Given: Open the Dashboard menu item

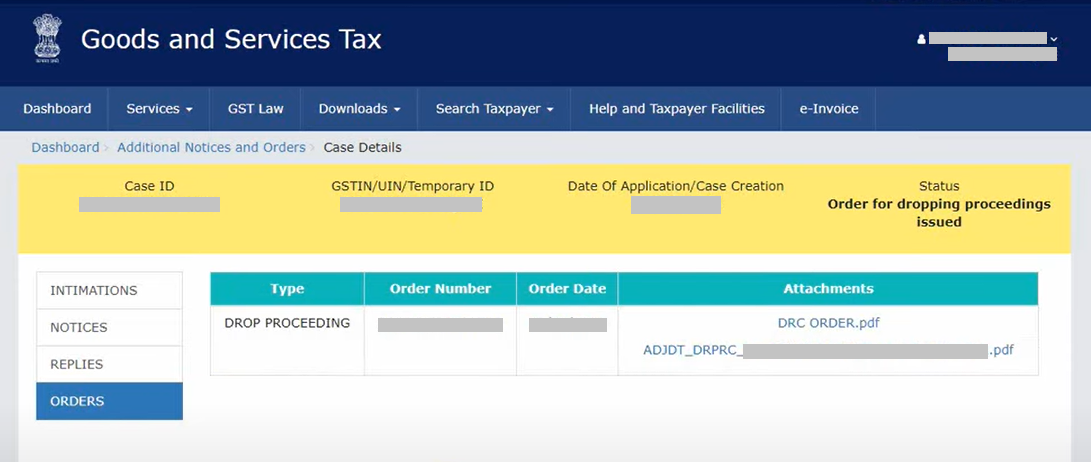Looking at the screenshot, I should [x=57, y=109].
